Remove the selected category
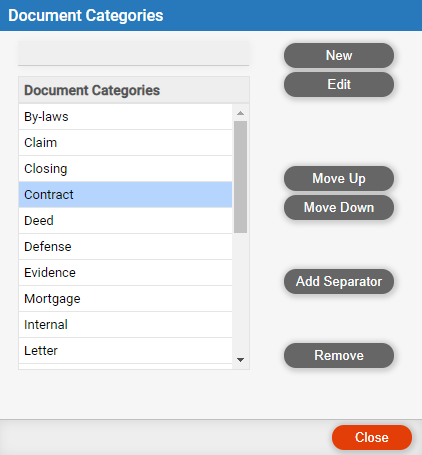This screenshot has height=455, width=422. [x=339, y=355]
